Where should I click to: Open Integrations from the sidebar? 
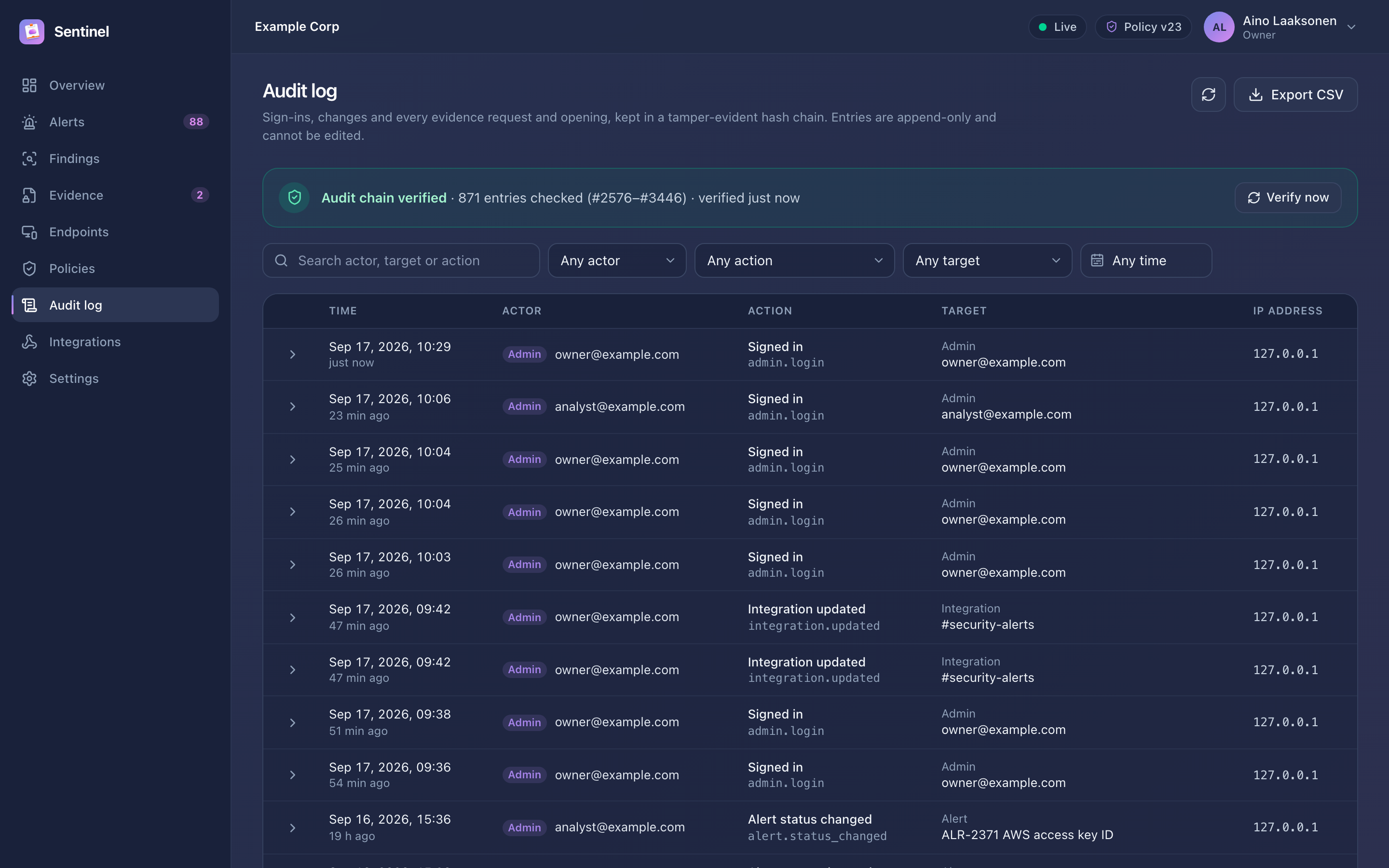coord(115,341)
